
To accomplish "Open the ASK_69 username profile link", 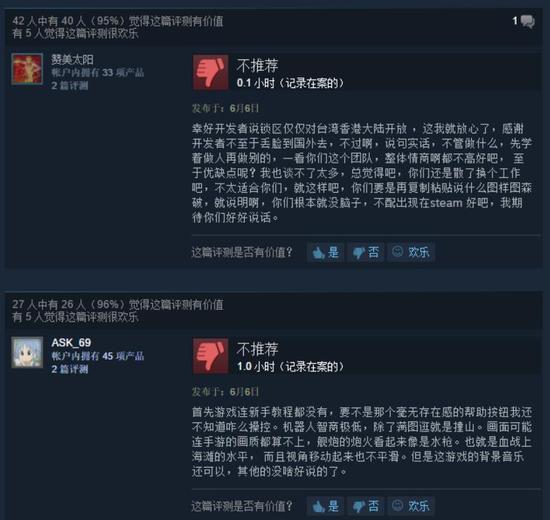I will pos(71,342).
